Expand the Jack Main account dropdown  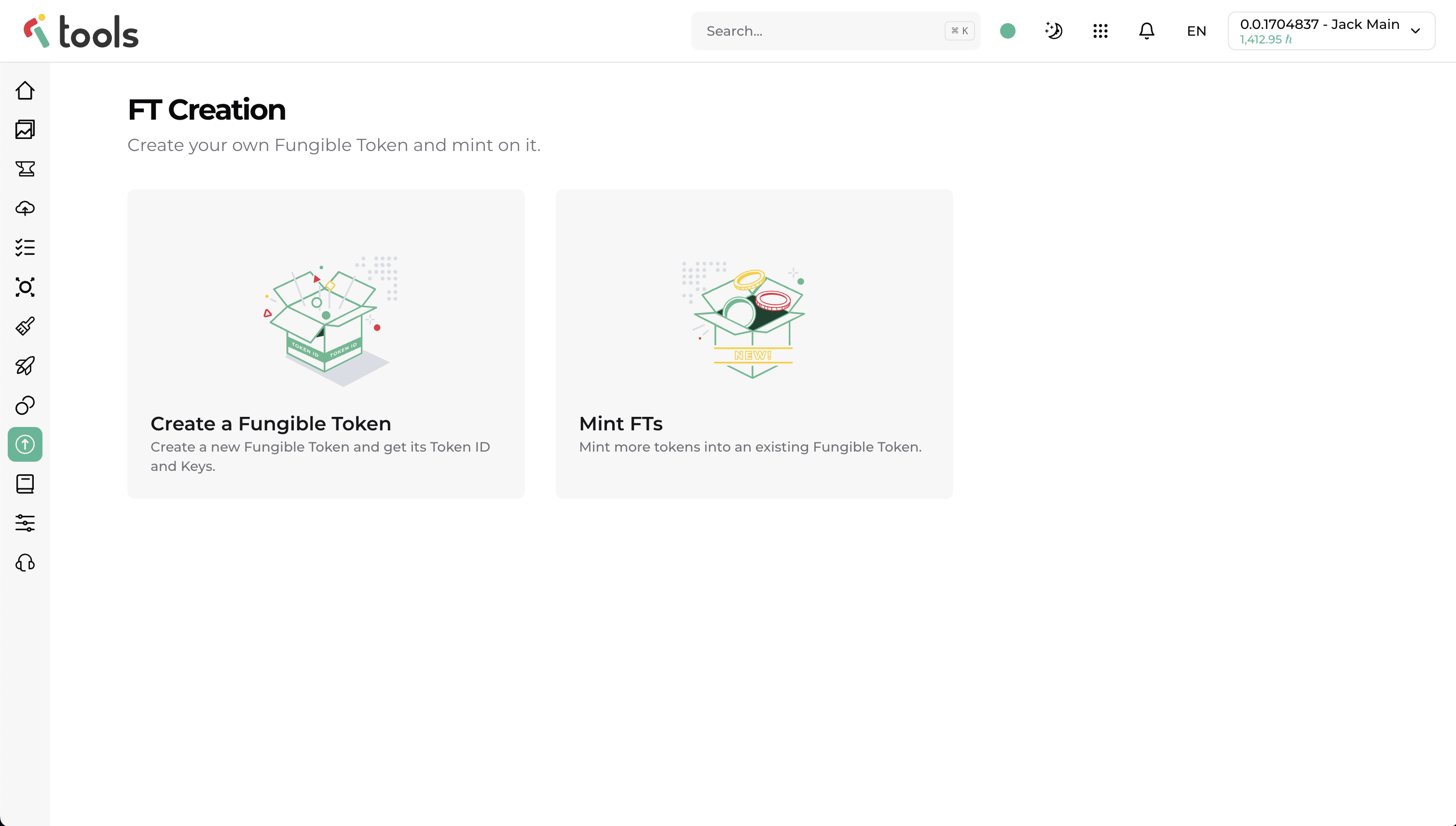tap(1331, 30)
